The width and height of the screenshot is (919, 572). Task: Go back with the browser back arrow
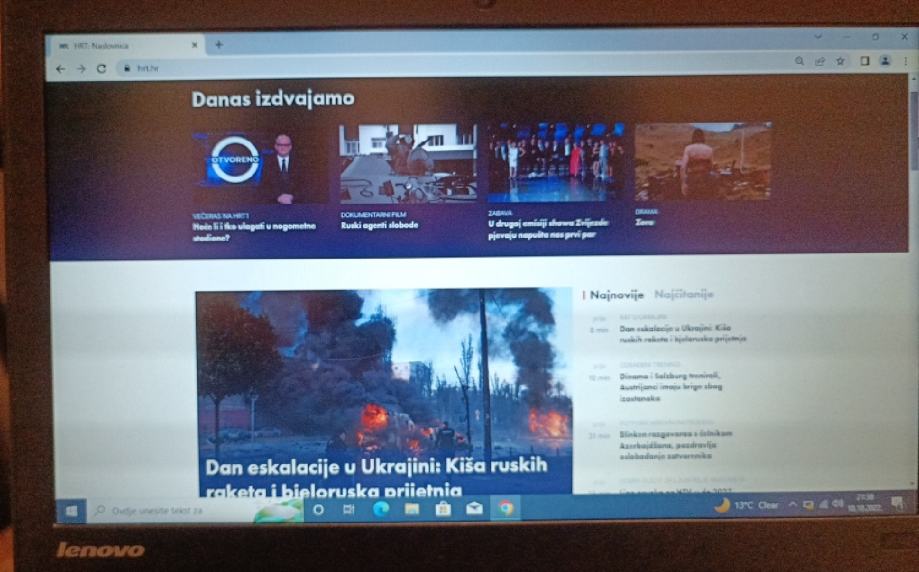coord(60,69)
